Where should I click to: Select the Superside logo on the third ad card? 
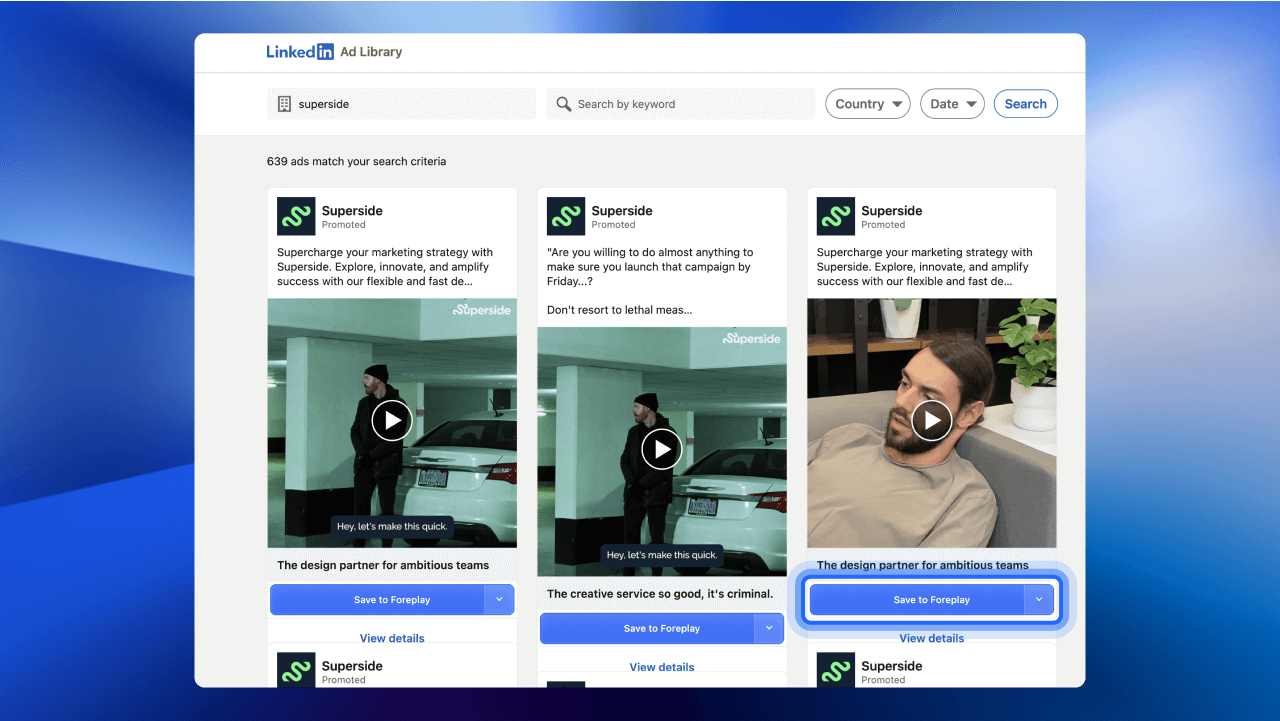835,215
